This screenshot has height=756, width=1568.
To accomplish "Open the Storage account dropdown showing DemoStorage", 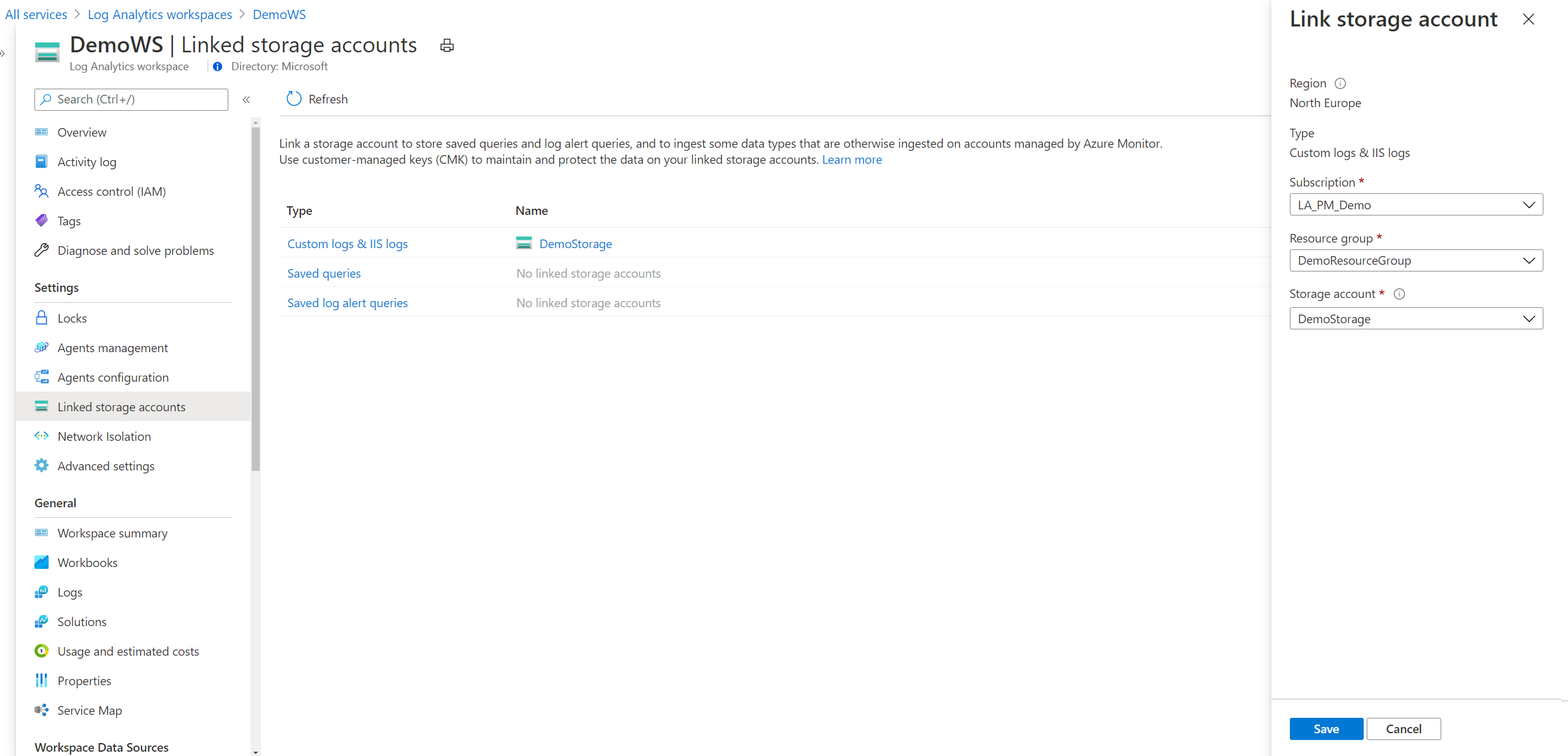I will 1415,318.
